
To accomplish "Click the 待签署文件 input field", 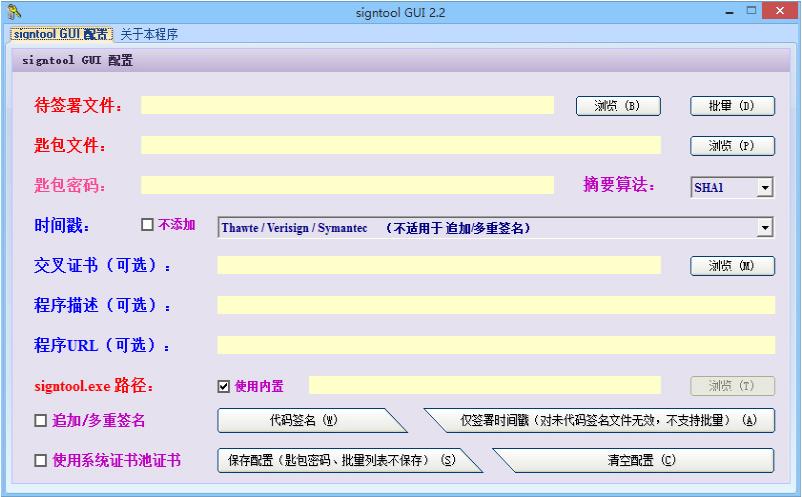I will click(347, 105).
